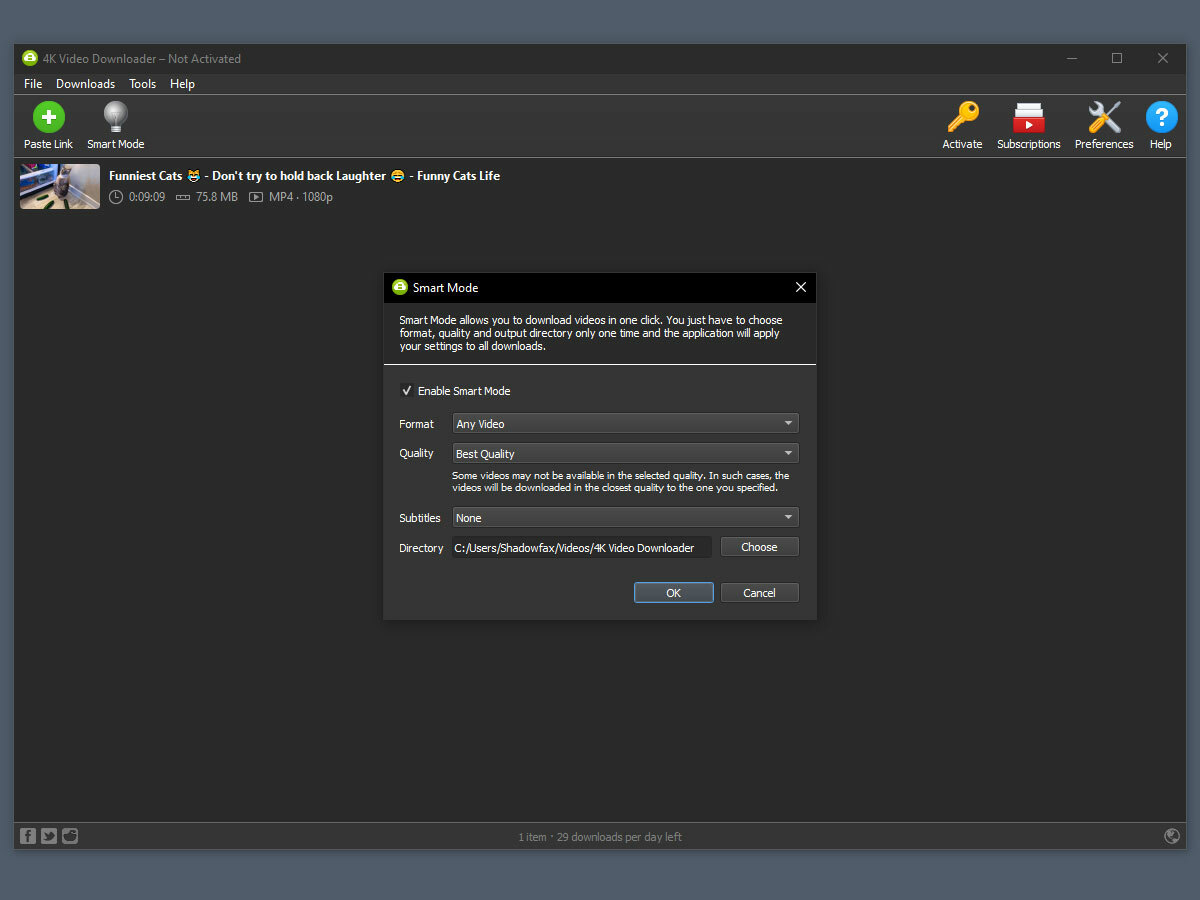Close the Smart Mode dialog with X
This screenshot has height=900, width=1200.
[800, 287]
